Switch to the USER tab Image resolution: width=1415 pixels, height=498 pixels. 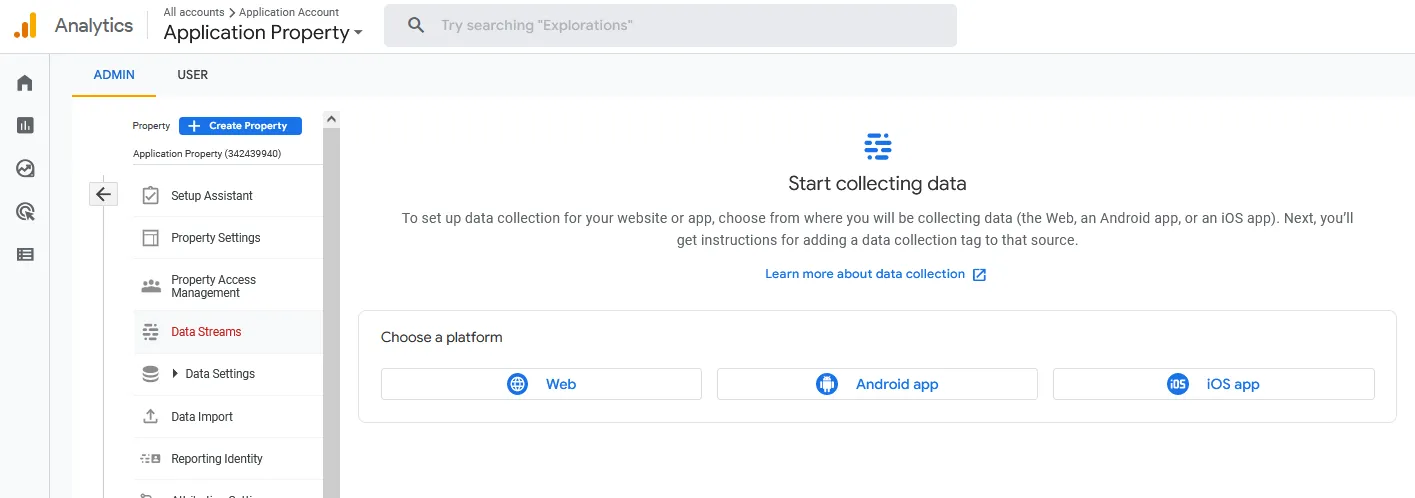[193, 75]
